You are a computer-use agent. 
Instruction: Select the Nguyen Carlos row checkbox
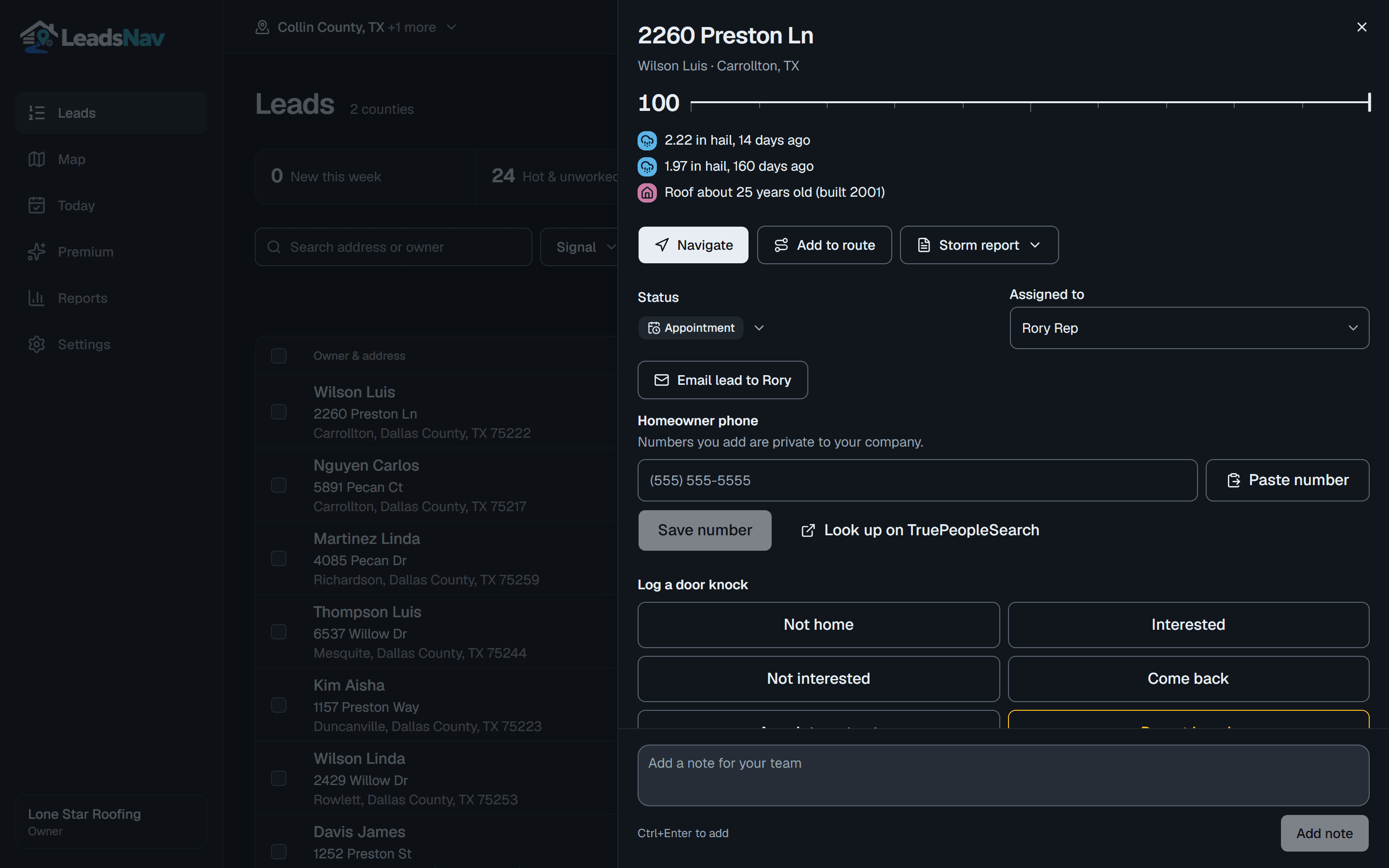click(278, 485)
